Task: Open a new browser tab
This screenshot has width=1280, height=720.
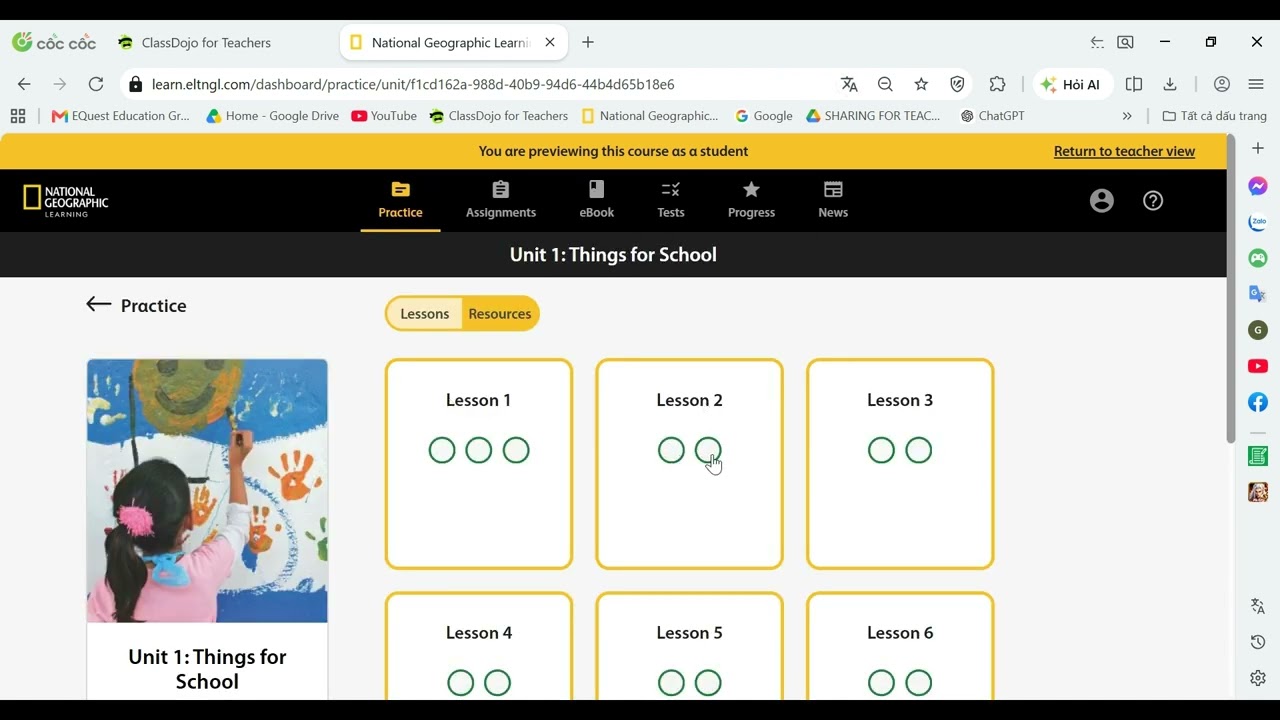Action: pyautogui.click(x=588, y=42)
